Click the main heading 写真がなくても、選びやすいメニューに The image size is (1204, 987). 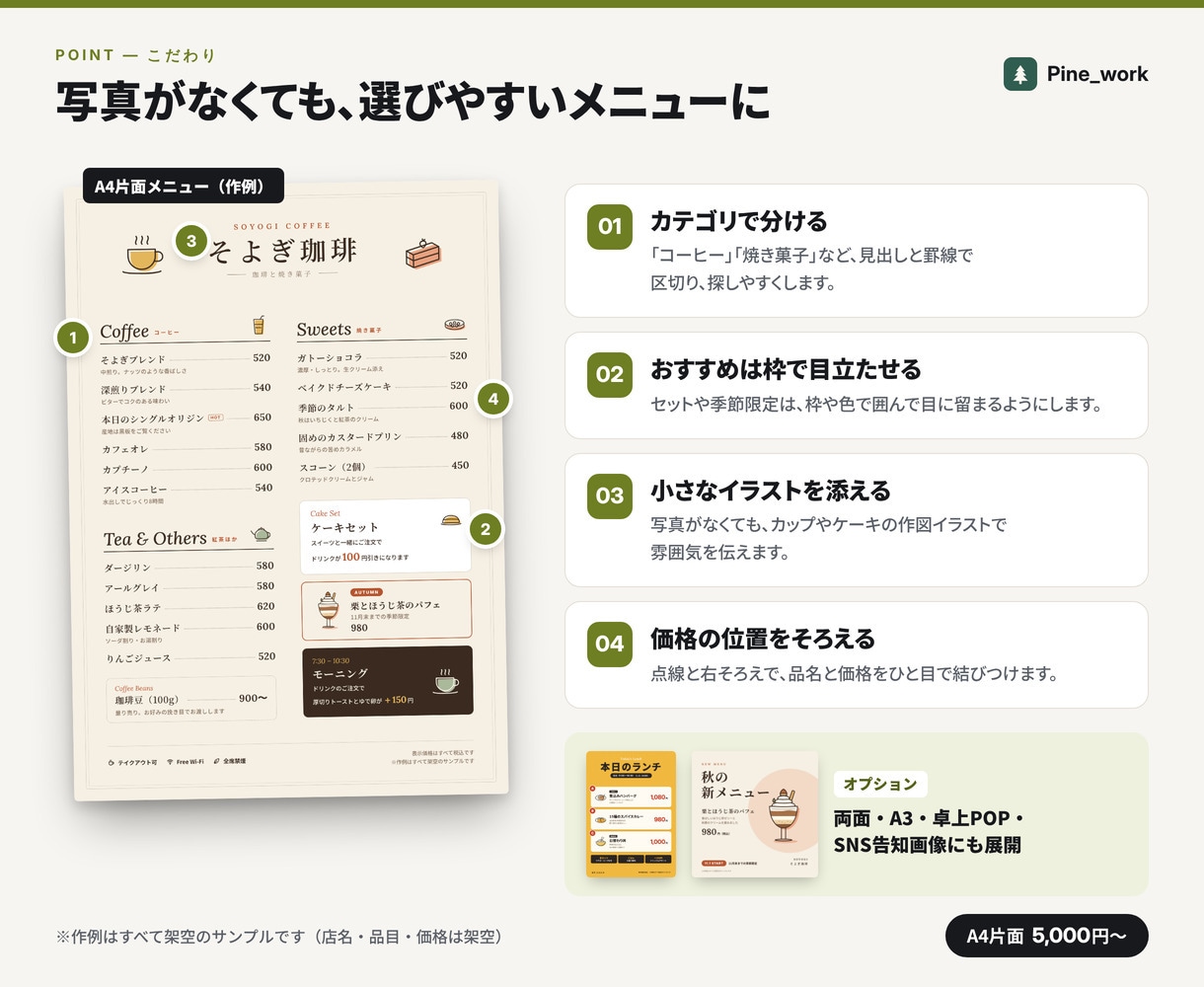tap(413, 103)
